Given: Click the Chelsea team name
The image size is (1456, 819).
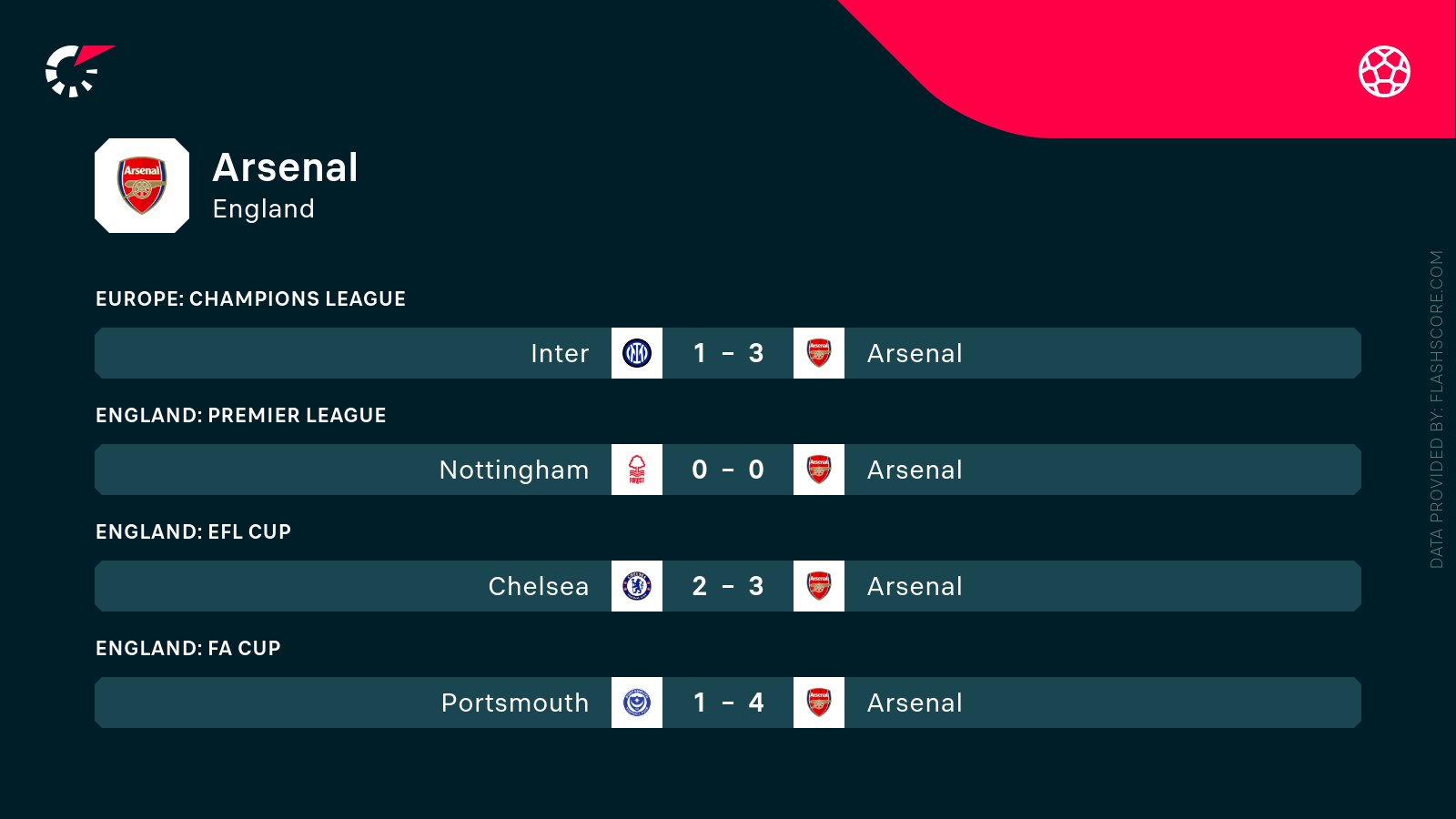Looking at the screenshot, I should [538, 586].
